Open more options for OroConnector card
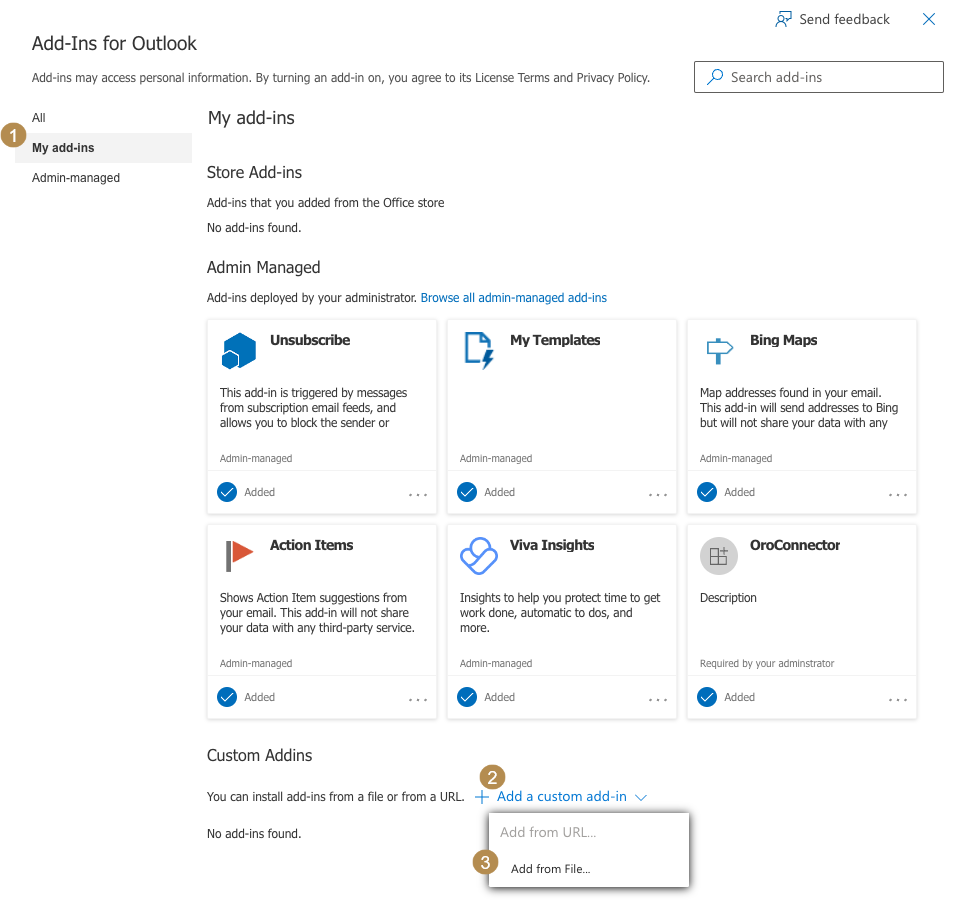 (898, 700)
